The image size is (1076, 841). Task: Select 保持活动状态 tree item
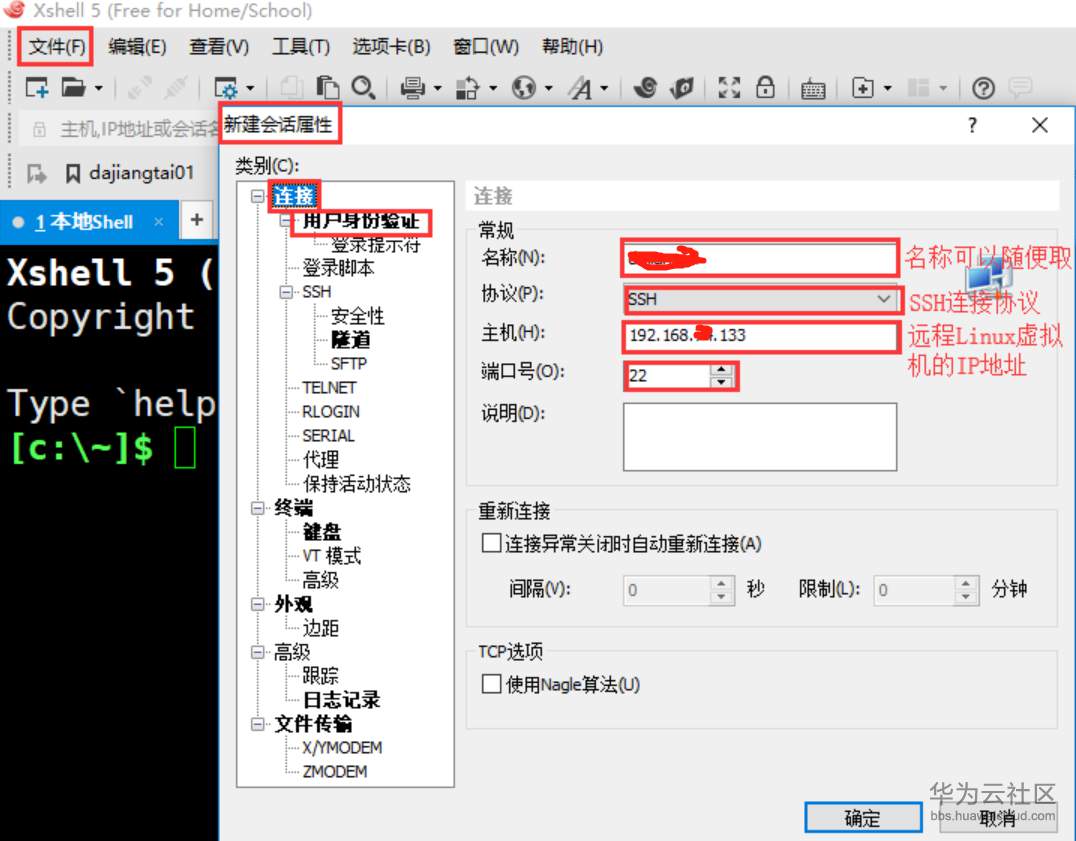[x=356, y=484]
